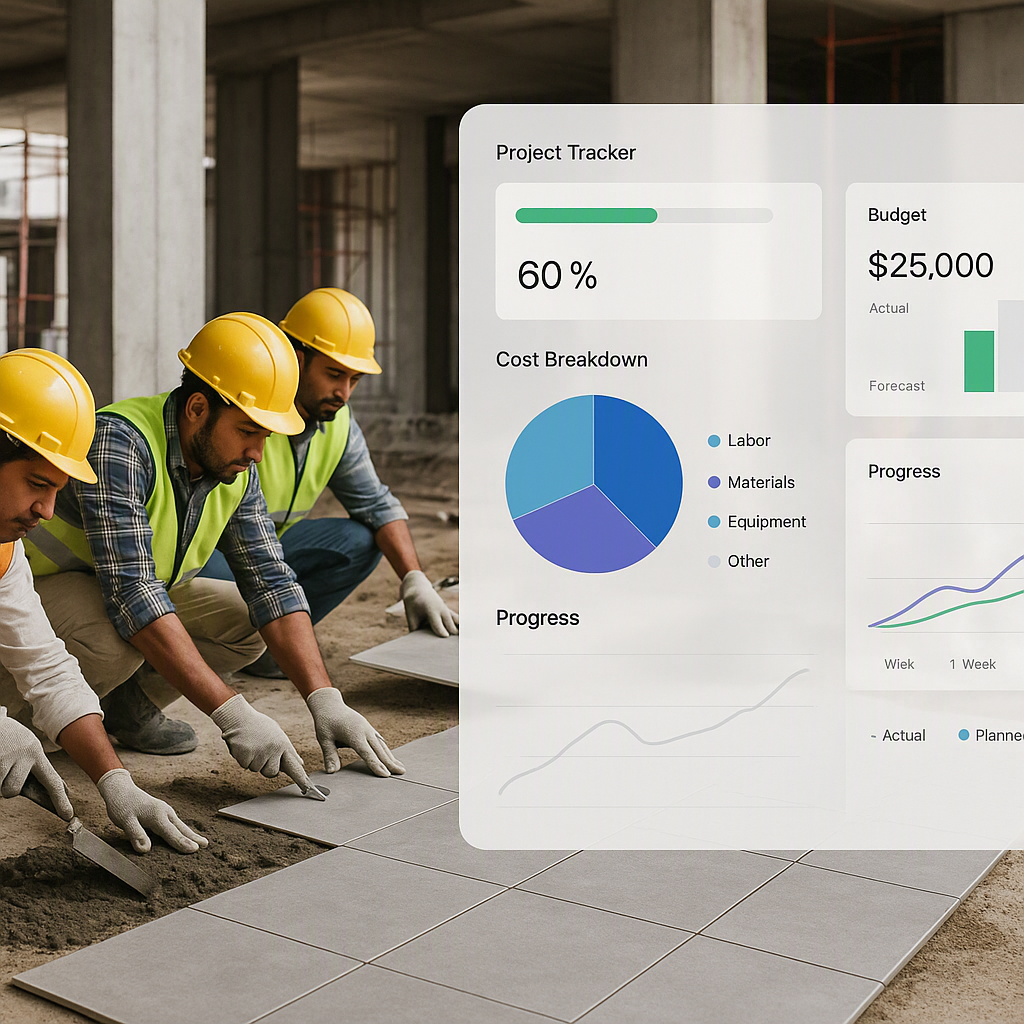Click the Project Tracker title
1024x1024 pixels.
point(566,153)
